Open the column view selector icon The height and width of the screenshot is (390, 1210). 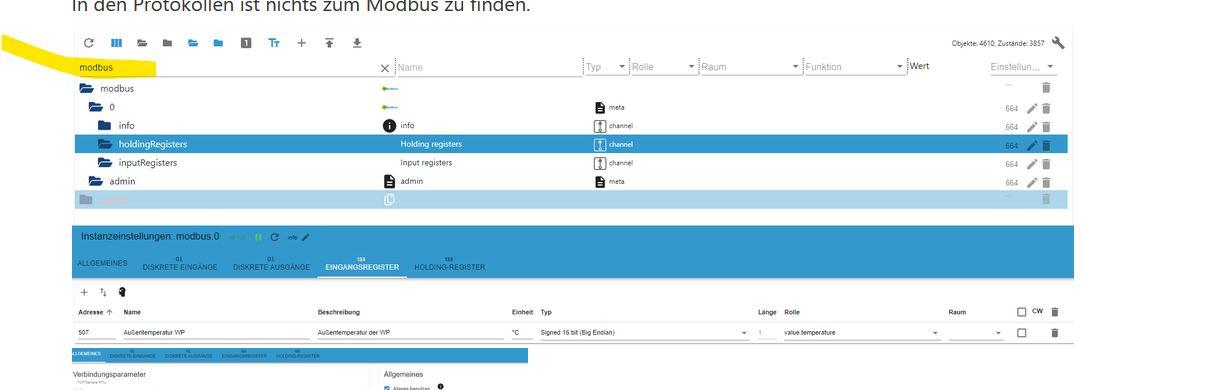click(x=116, y=43)
